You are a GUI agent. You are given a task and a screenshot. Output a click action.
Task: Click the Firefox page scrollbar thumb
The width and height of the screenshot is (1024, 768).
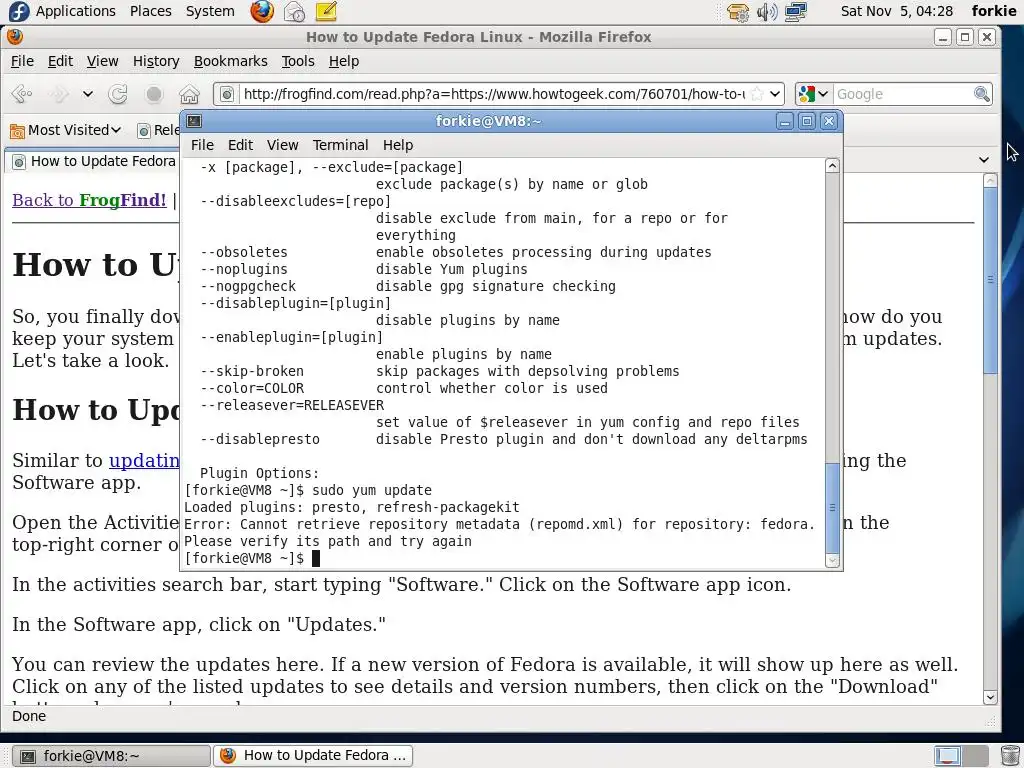click(990, 280)
